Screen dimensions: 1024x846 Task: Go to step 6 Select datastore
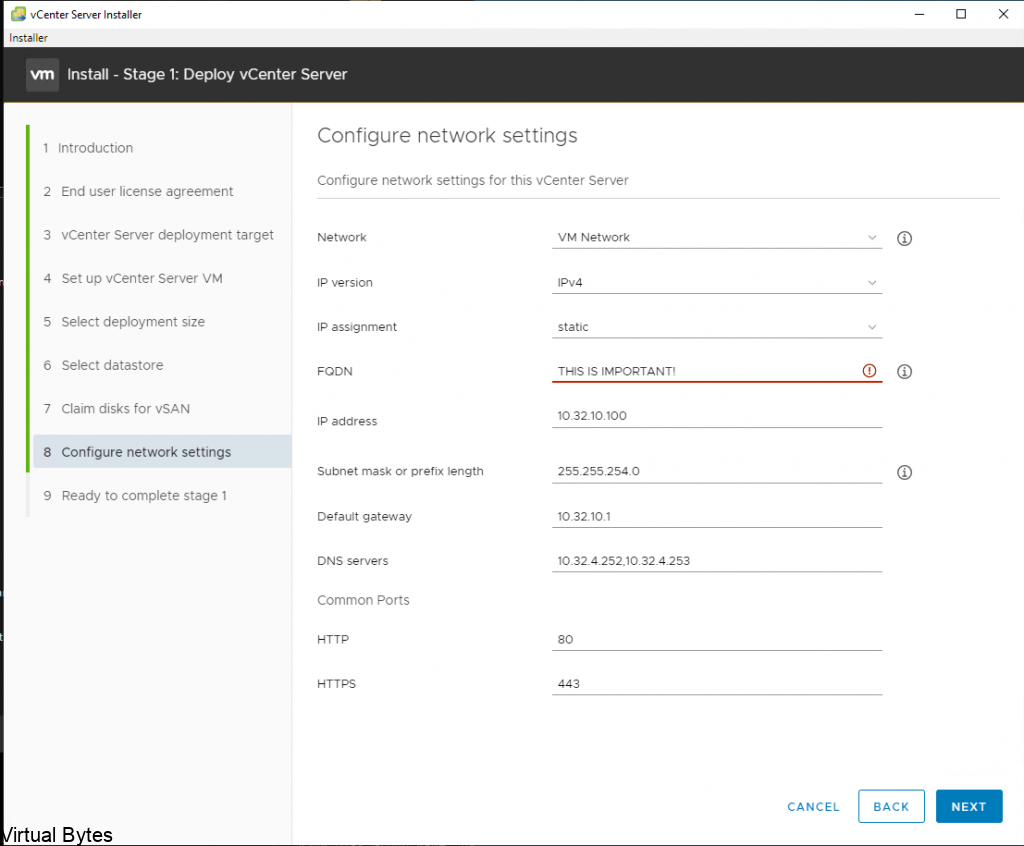click(x=103, y=365)
